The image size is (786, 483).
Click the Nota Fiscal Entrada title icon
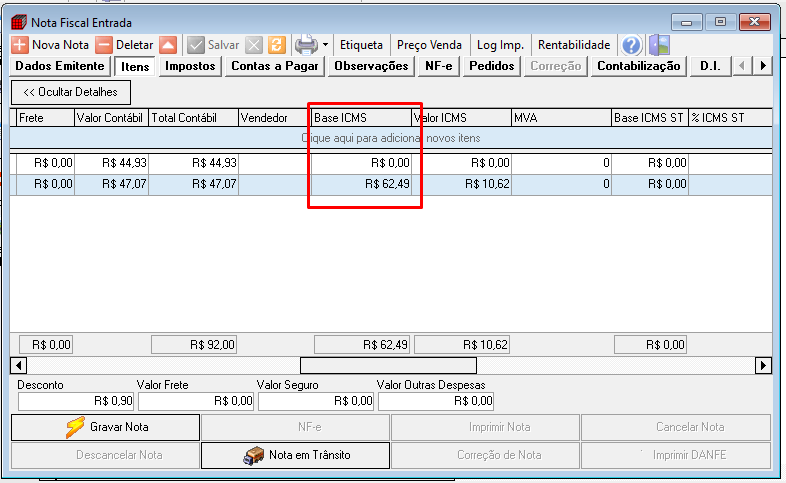point(19,23)
